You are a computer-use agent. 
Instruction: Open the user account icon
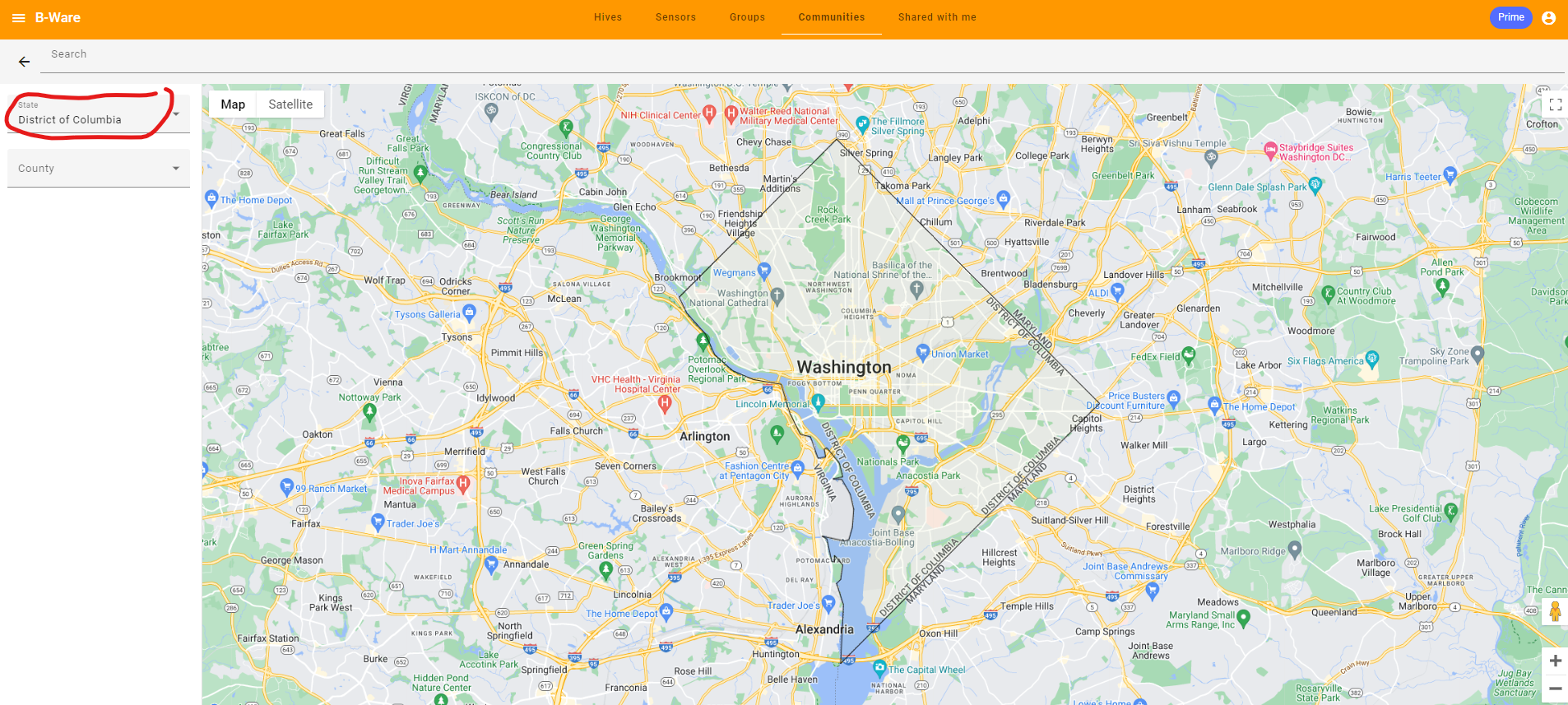point(1548,17)
